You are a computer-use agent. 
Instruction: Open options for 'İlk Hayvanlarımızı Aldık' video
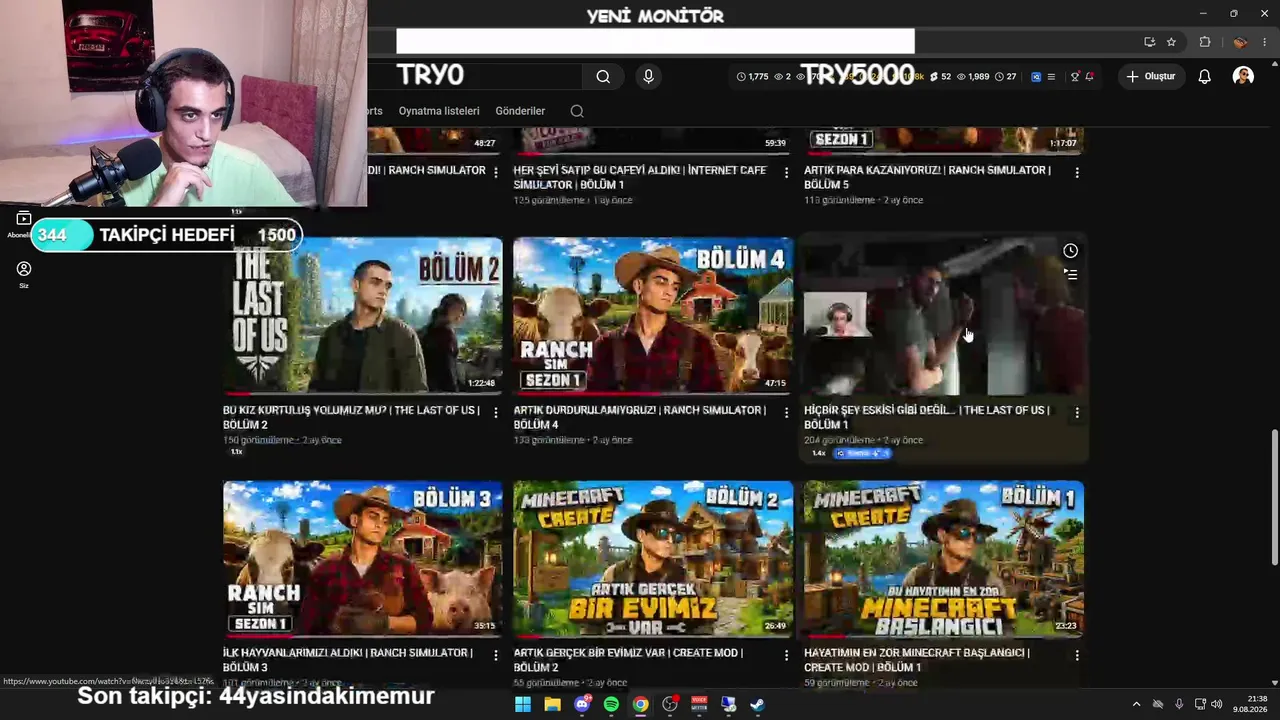[495, 655]
